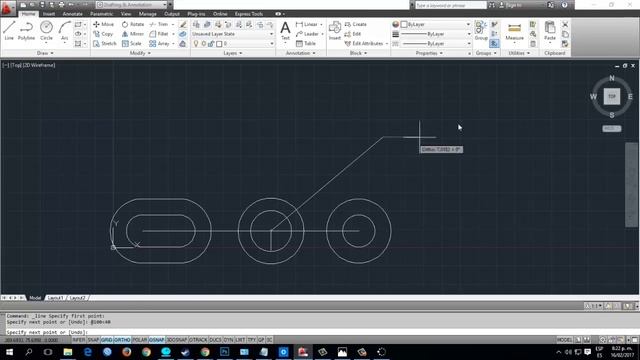640x360 pixels.
Task: Choose the Move command
Action: [x=103, y=24]
